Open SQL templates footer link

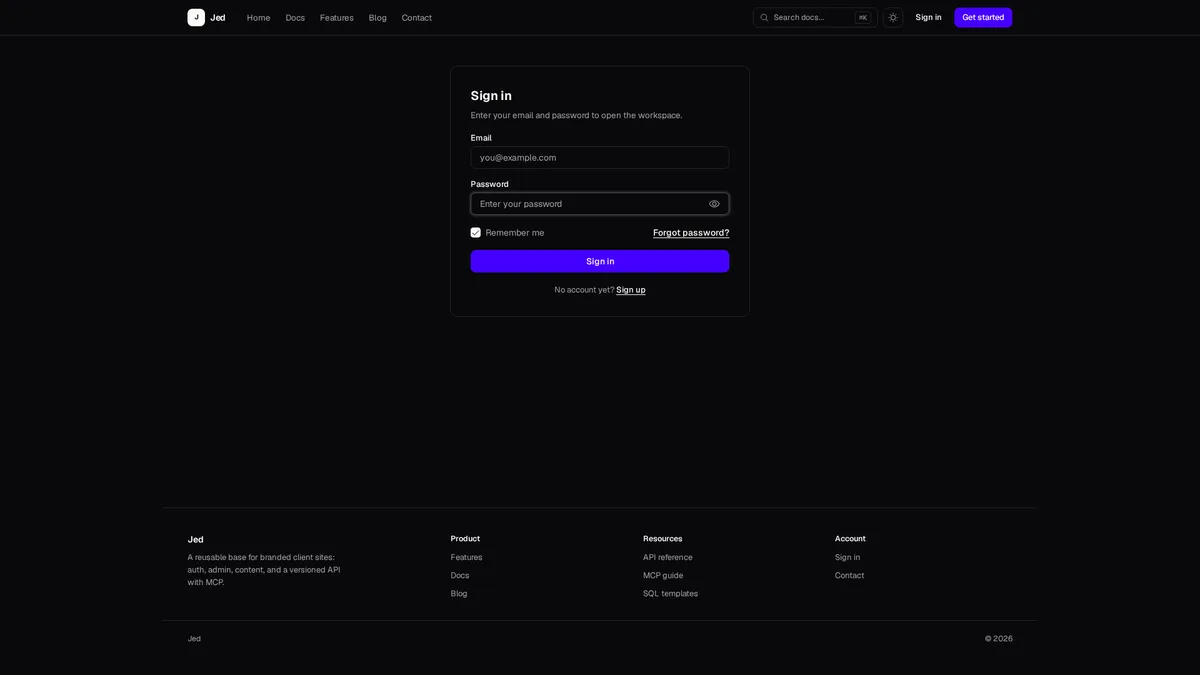(x=671, y=594)
